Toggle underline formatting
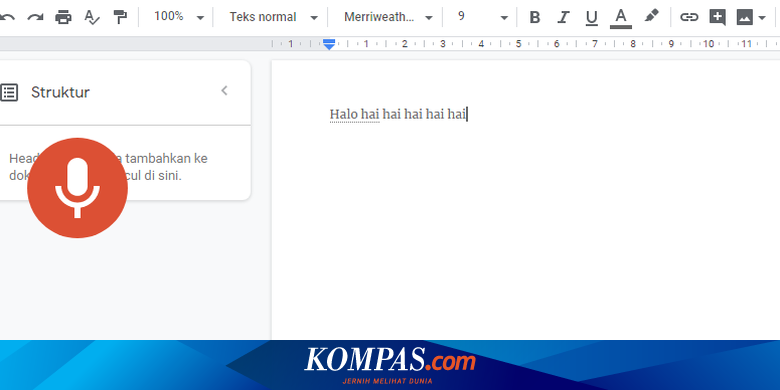This screenshot has height=390, width=780. pyautogui.click(x=591, y=18)
